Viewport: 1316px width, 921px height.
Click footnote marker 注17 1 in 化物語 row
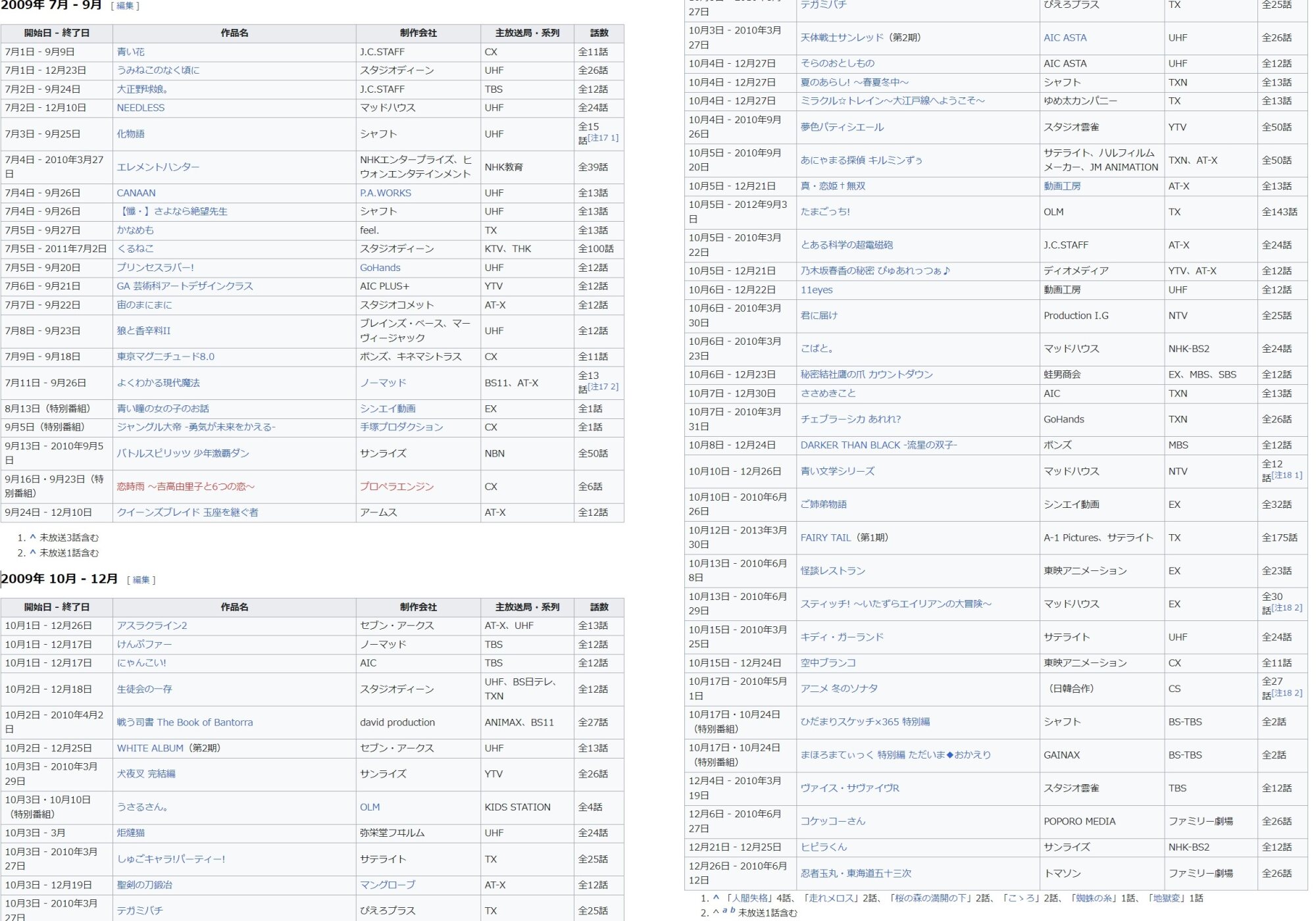pos(603,138)
